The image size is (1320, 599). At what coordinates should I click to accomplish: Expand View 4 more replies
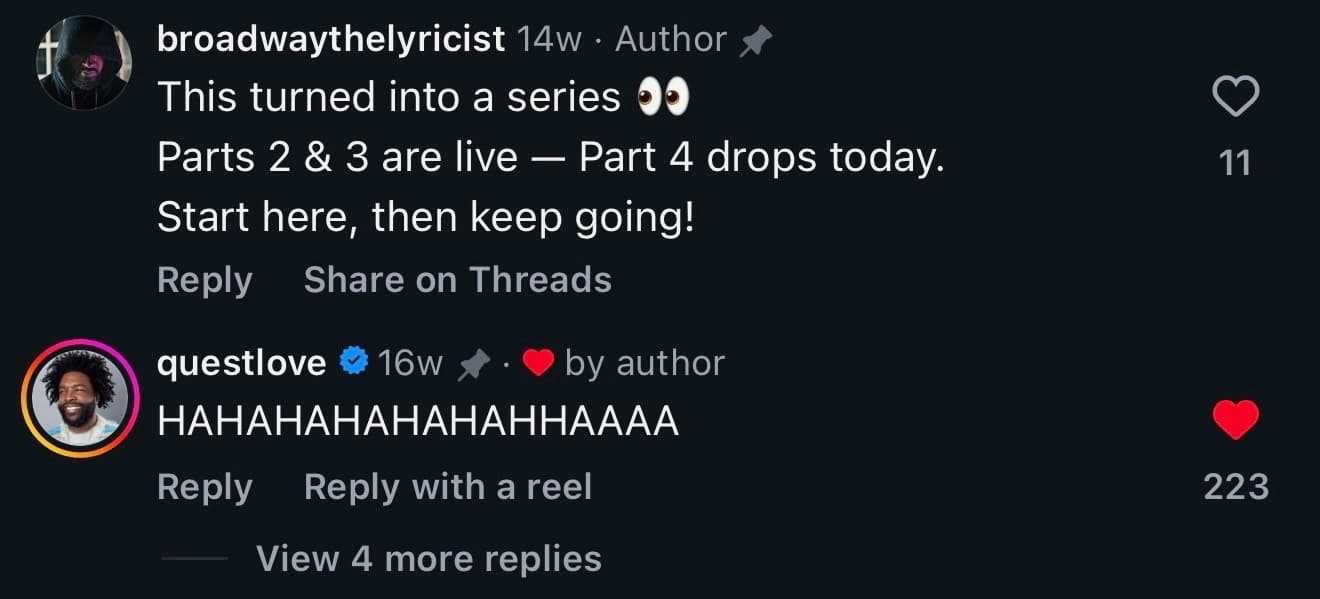(429, 558)
